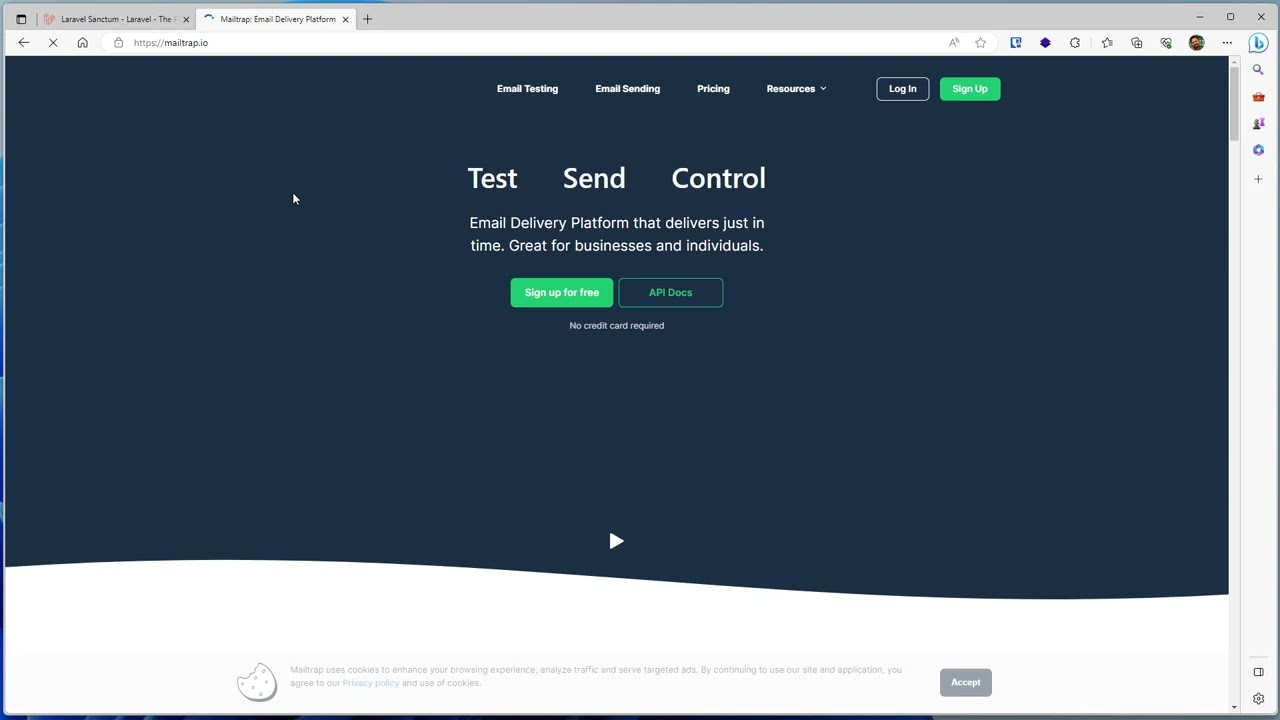Open the Extensions puzzle menu
The height and width of the screenshot is (720, 1280).
click(x=1075, y=43)
